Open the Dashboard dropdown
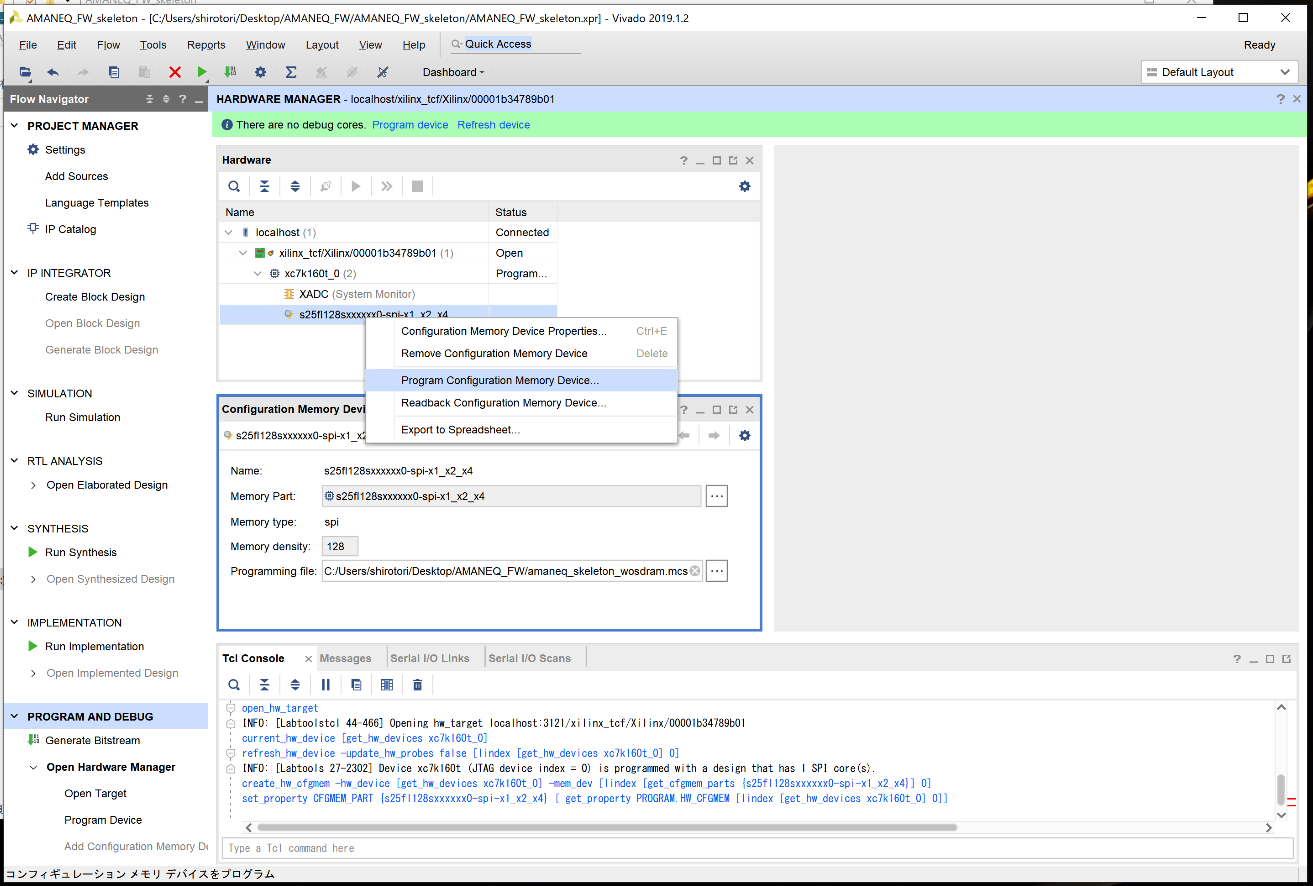The width and height of the screenshot is (1313, 886). tap(453, 72)
